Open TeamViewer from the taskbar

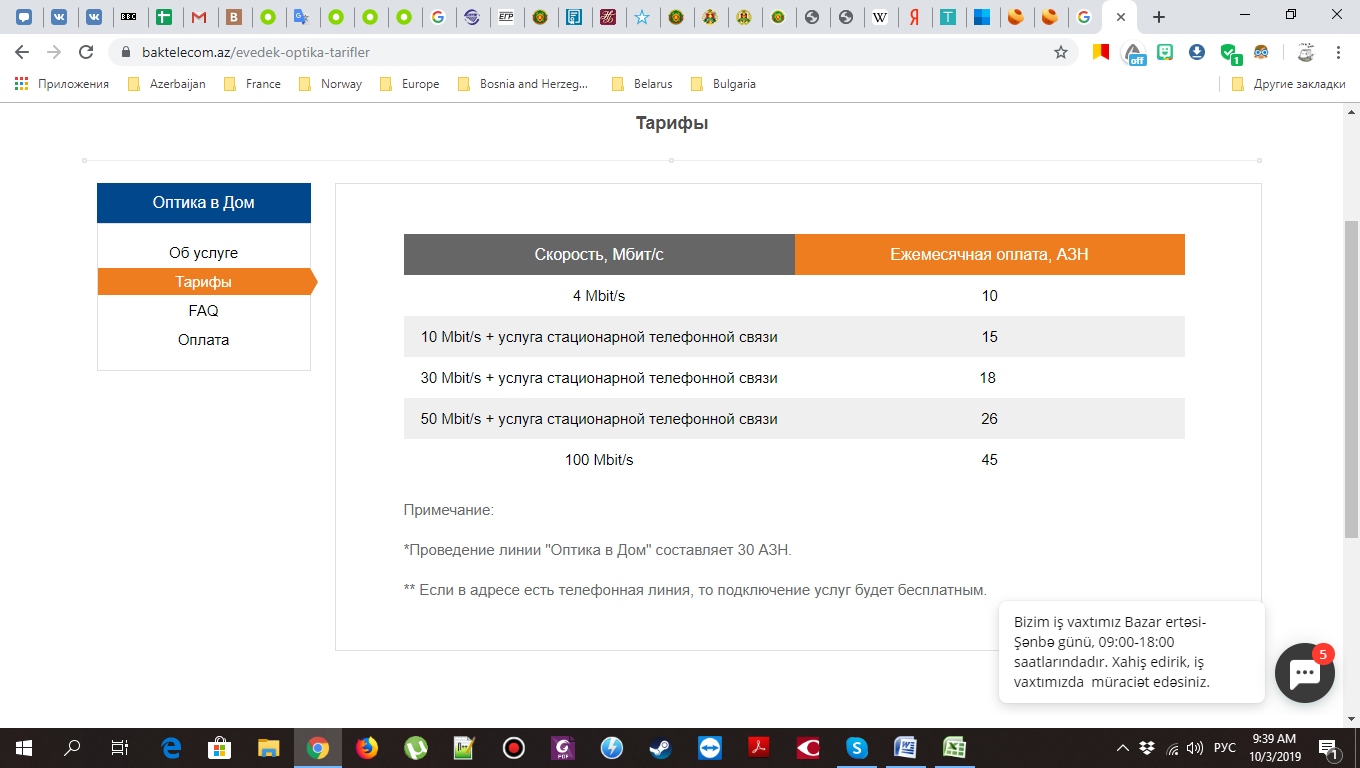710,748
